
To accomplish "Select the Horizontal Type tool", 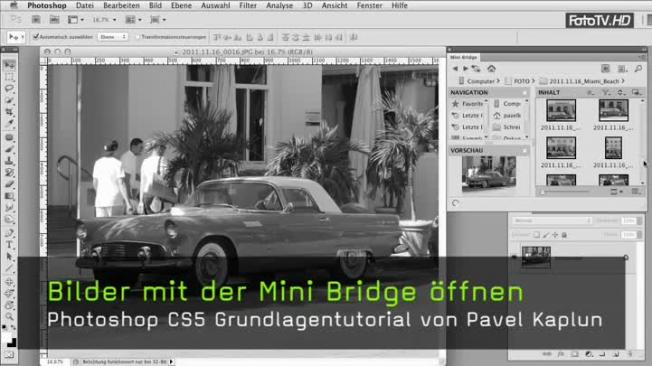I will coord(9,245).
